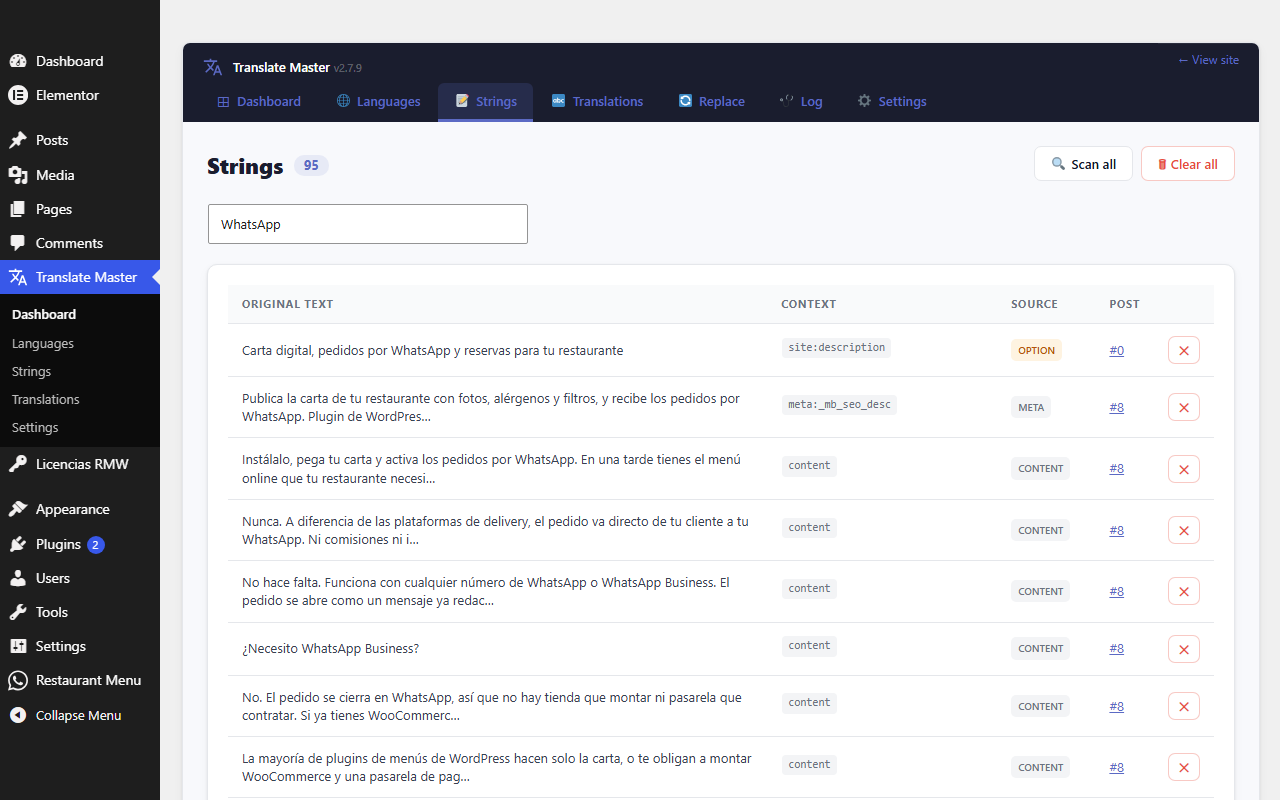The height and width of the screenshot is (800, 1280).
Task: Delete the 'Nunca. A diferencia' string
Action: click(x=1184, y=530)
